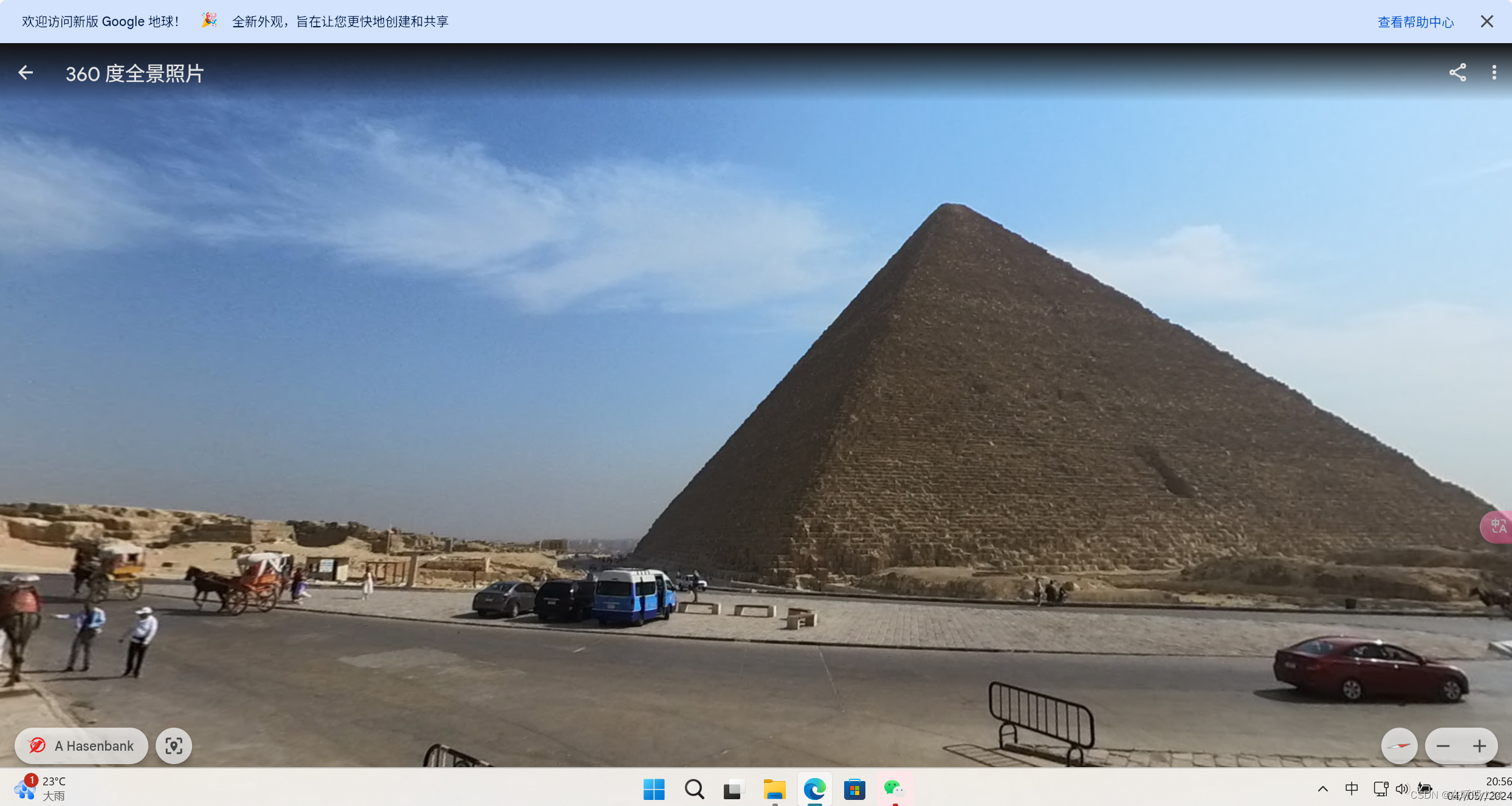The height and width of the screenshot is (806, 1512).
Task: Open taskbar Search magnifier
Action: pos(694,790)
